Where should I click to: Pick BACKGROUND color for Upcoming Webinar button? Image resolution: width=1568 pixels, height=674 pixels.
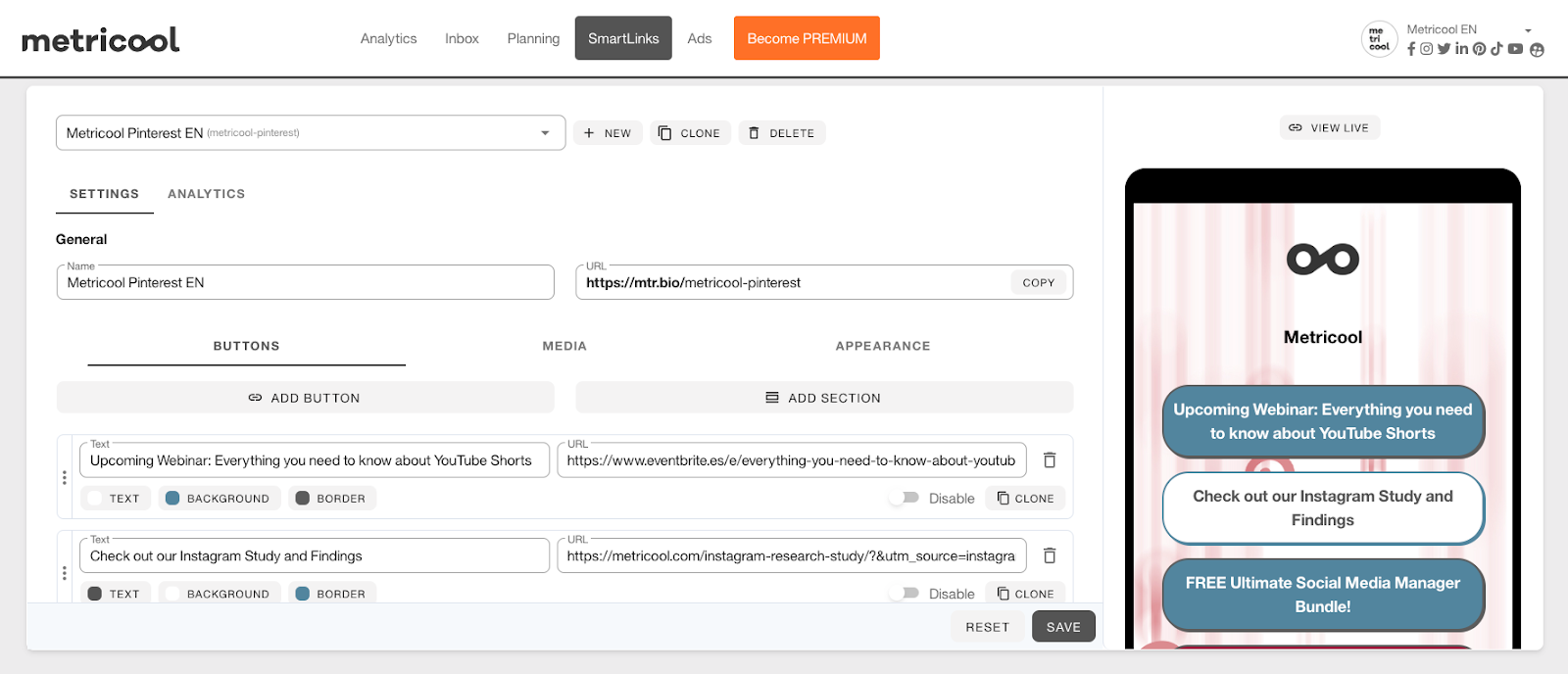click(220, 498)
